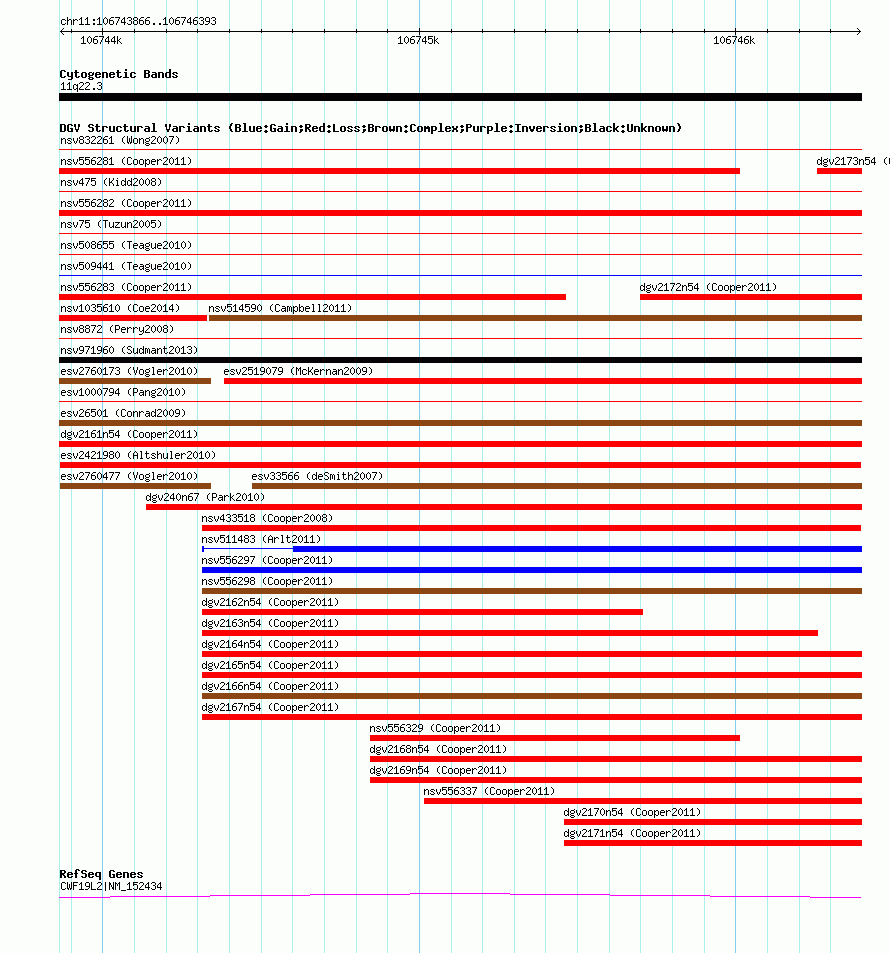Click the dgv2162n54 (Cooper2011) label

(271, 602)
